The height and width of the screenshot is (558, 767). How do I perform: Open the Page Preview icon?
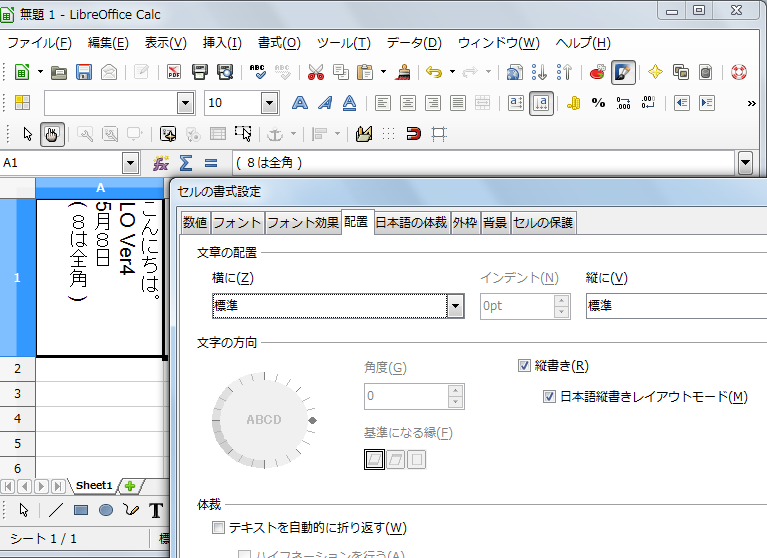coord(225,72)
